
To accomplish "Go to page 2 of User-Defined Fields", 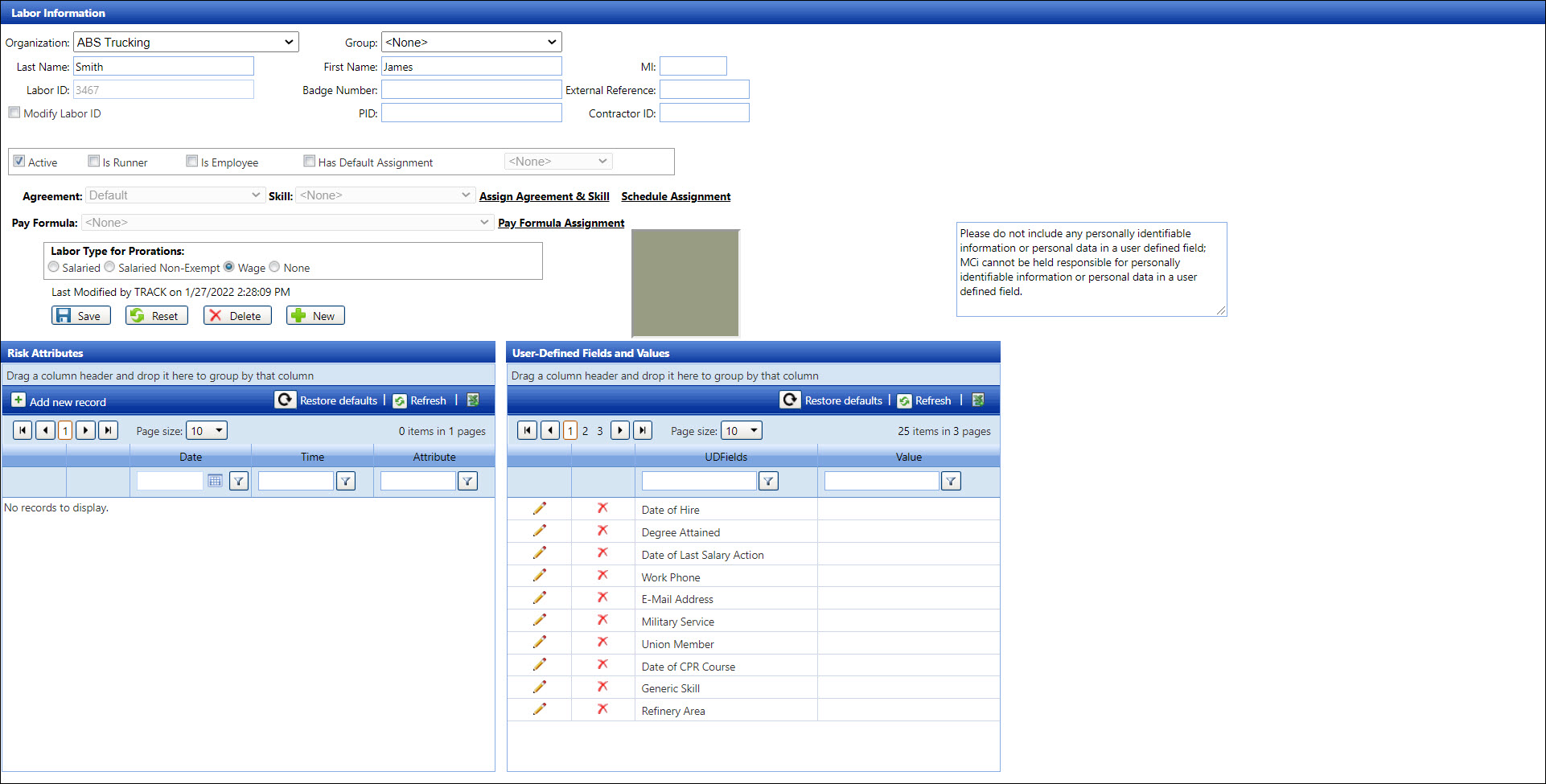I will (x=585, y=431).
